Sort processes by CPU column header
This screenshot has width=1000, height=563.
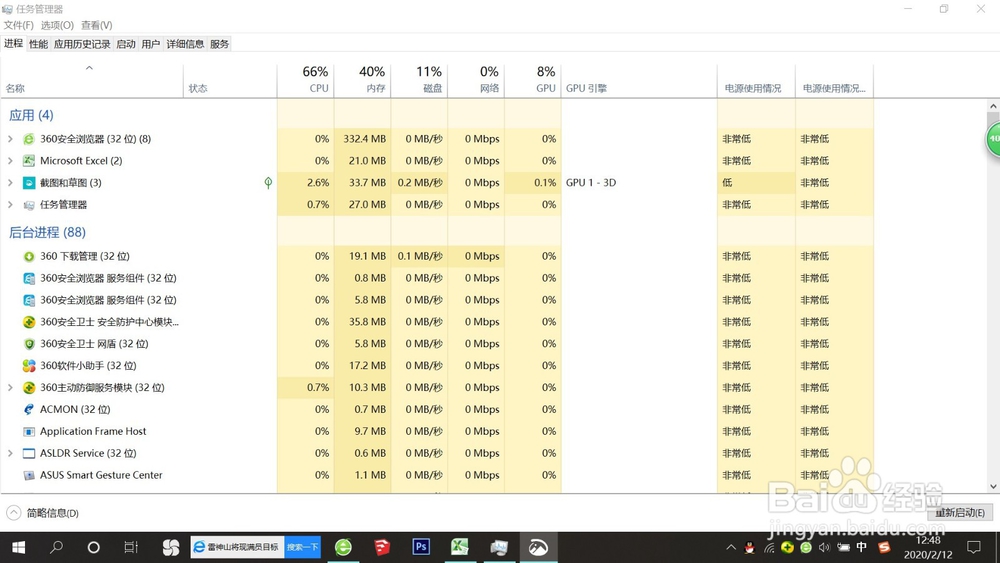pyautogui.click(x=305, y=80)
